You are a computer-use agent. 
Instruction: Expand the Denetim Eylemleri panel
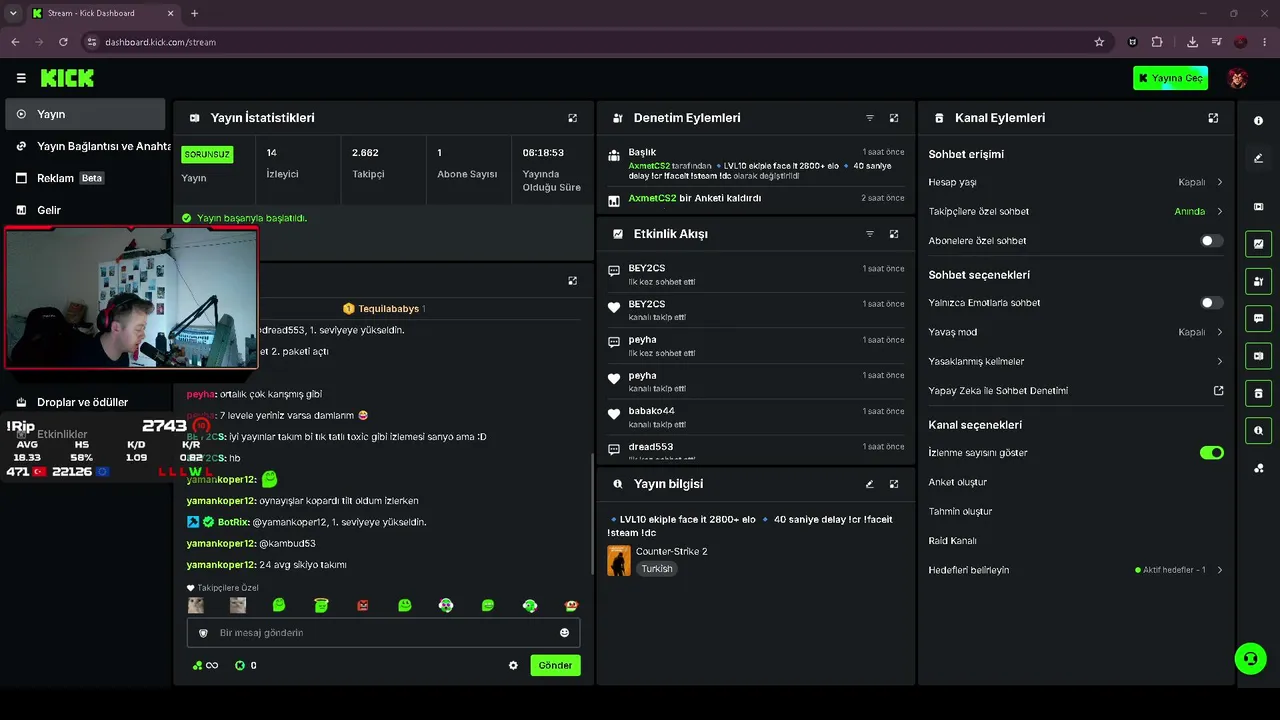tap(894, 118)
